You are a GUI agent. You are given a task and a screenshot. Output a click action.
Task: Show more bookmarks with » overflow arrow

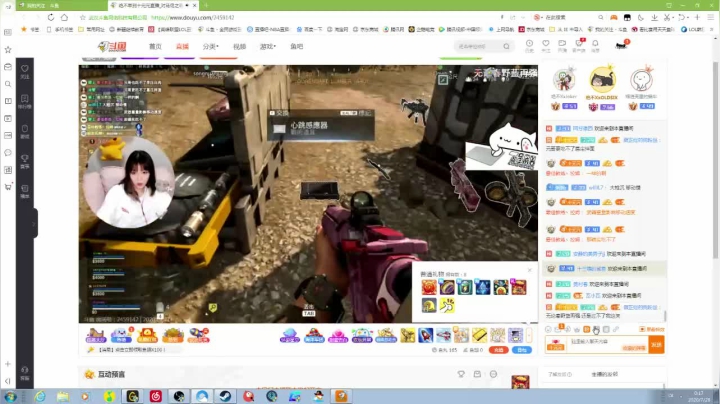coord(712,29)
